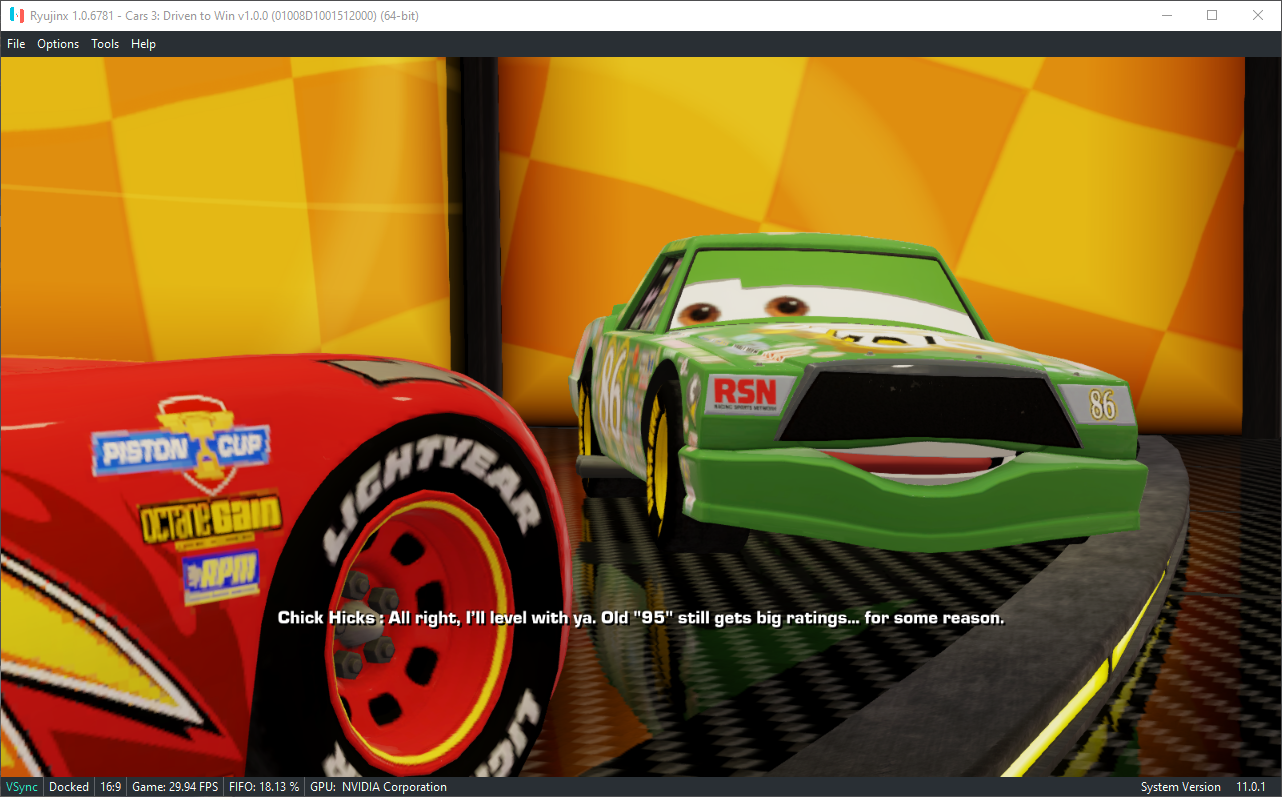
Task: Toggle Docked mode in status bar
Action: click(x=69, y=787)
